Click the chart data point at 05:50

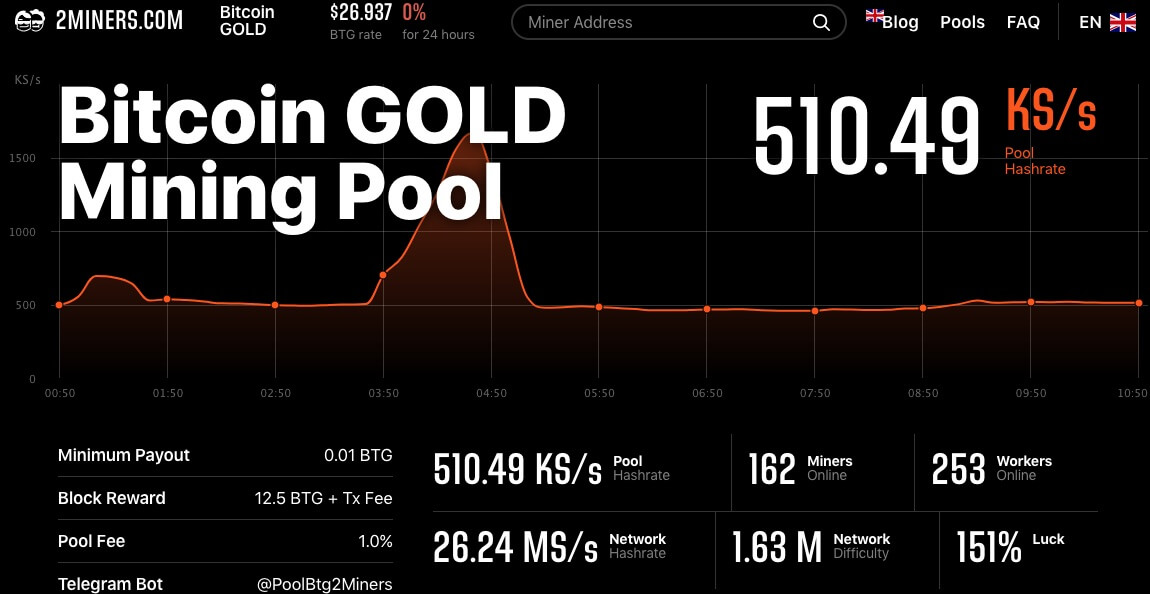[598, 307]
